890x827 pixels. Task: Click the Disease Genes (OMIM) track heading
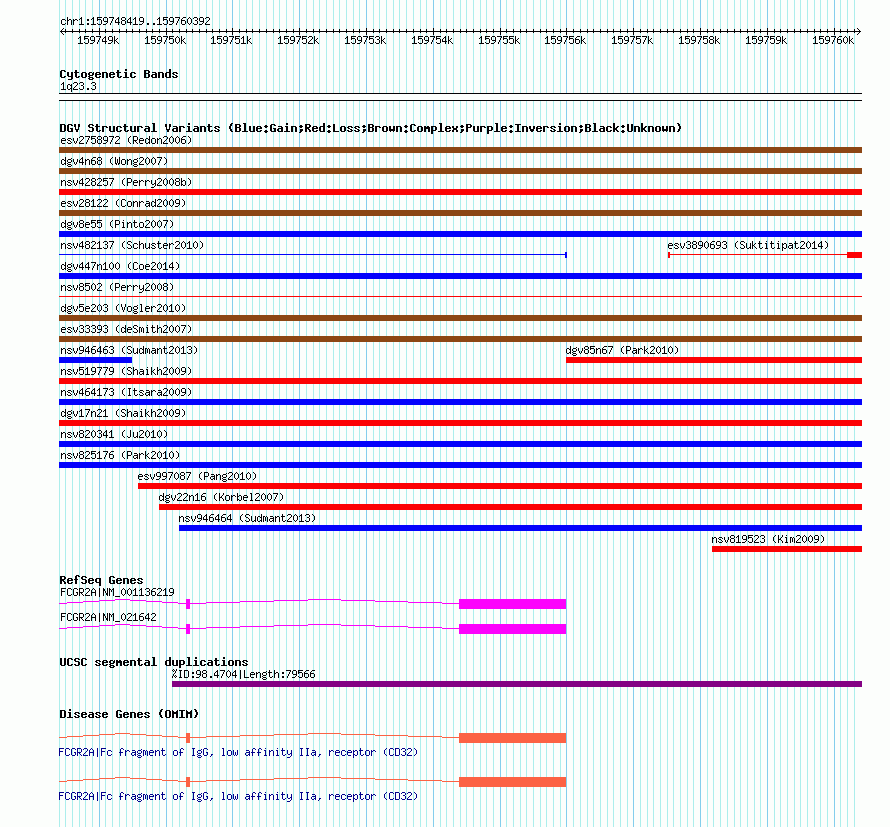tap(129, 714)
